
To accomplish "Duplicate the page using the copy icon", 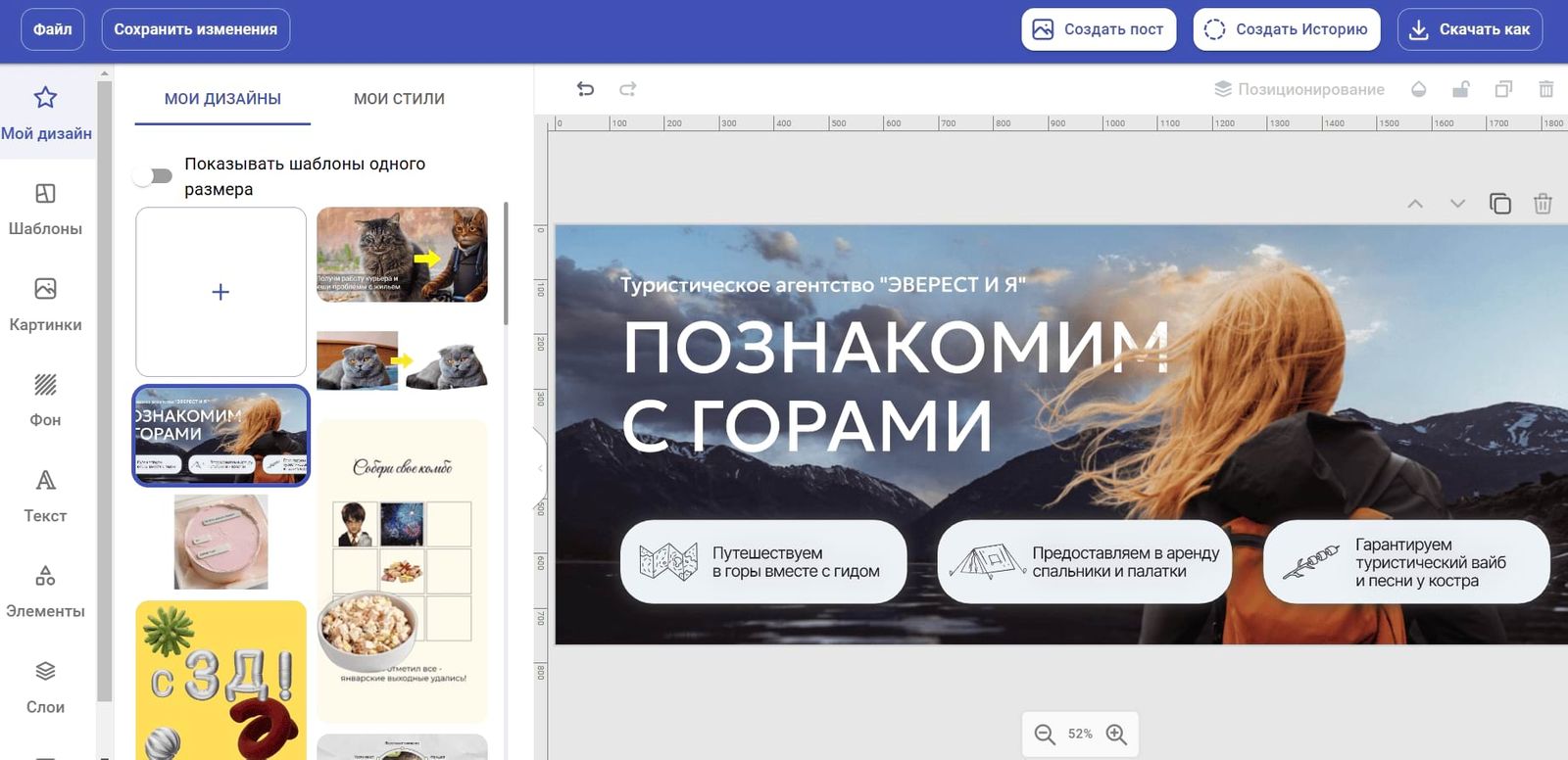I will [1499, 204].
